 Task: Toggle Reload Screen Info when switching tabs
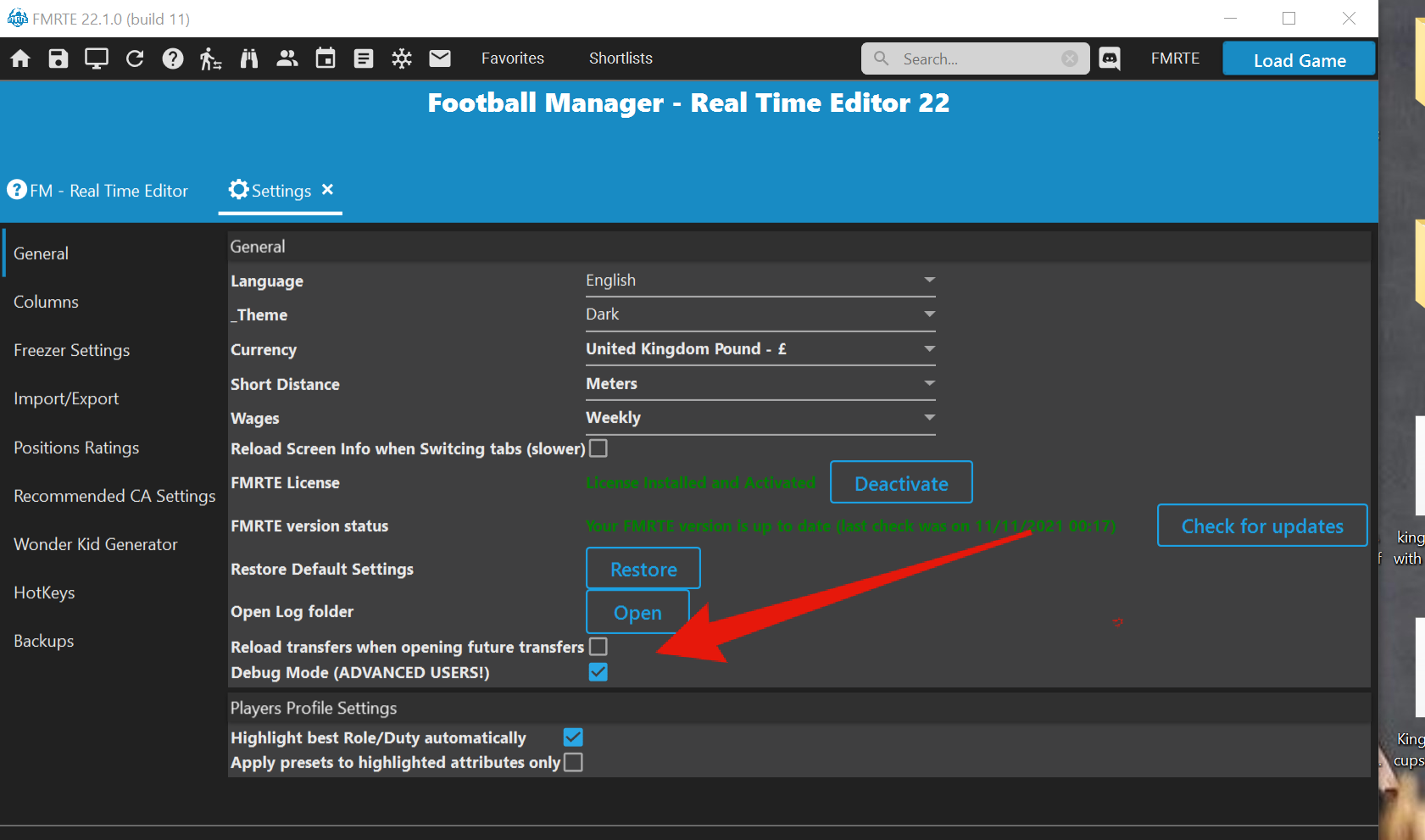(x=598, y=448)
